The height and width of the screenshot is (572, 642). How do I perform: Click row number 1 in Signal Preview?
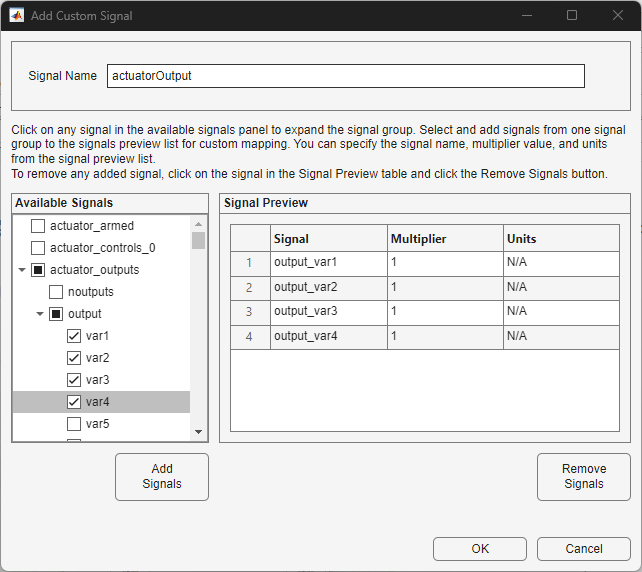250,263
